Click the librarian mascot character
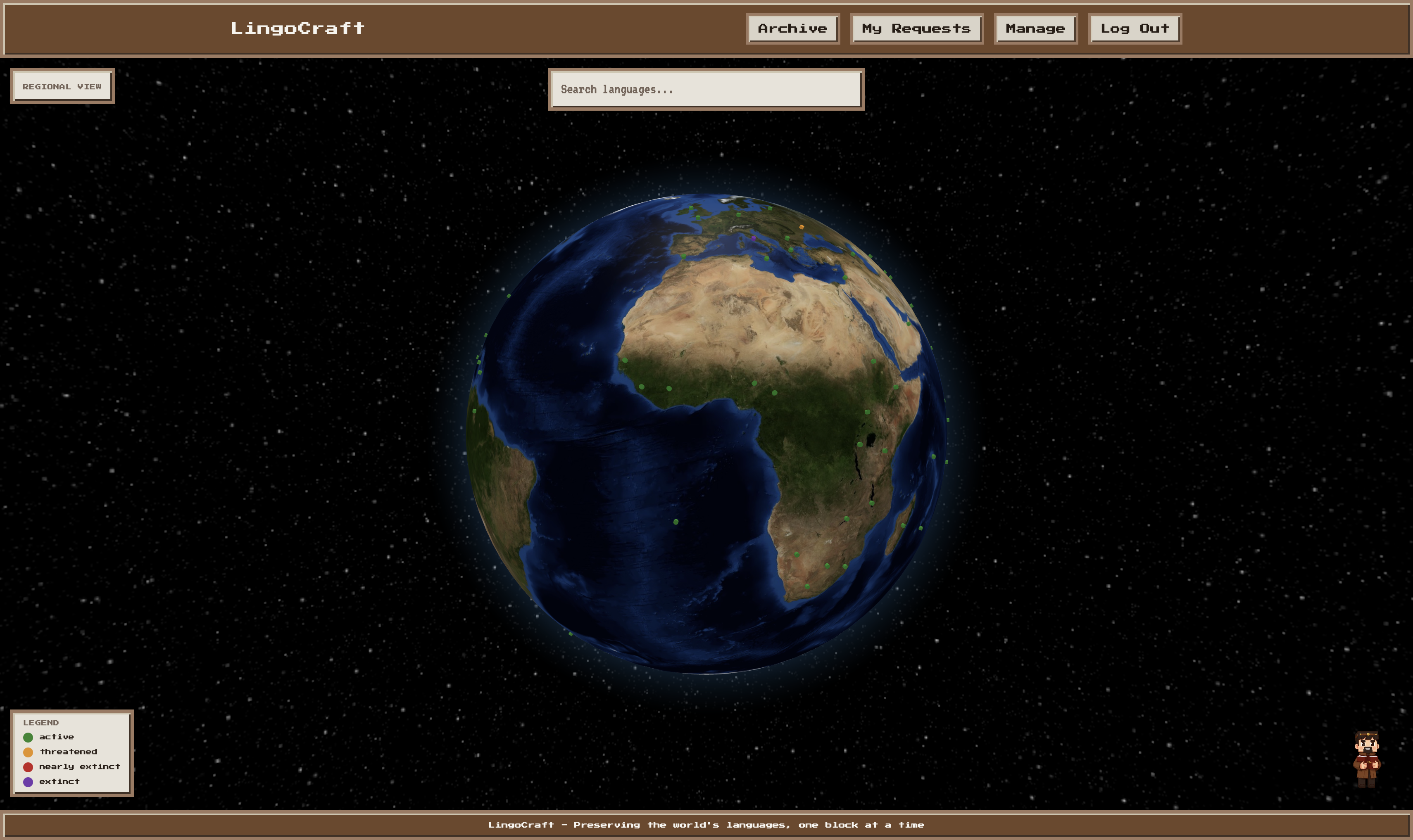This screenshot has width=1413, height=840. coord(1367,759)
